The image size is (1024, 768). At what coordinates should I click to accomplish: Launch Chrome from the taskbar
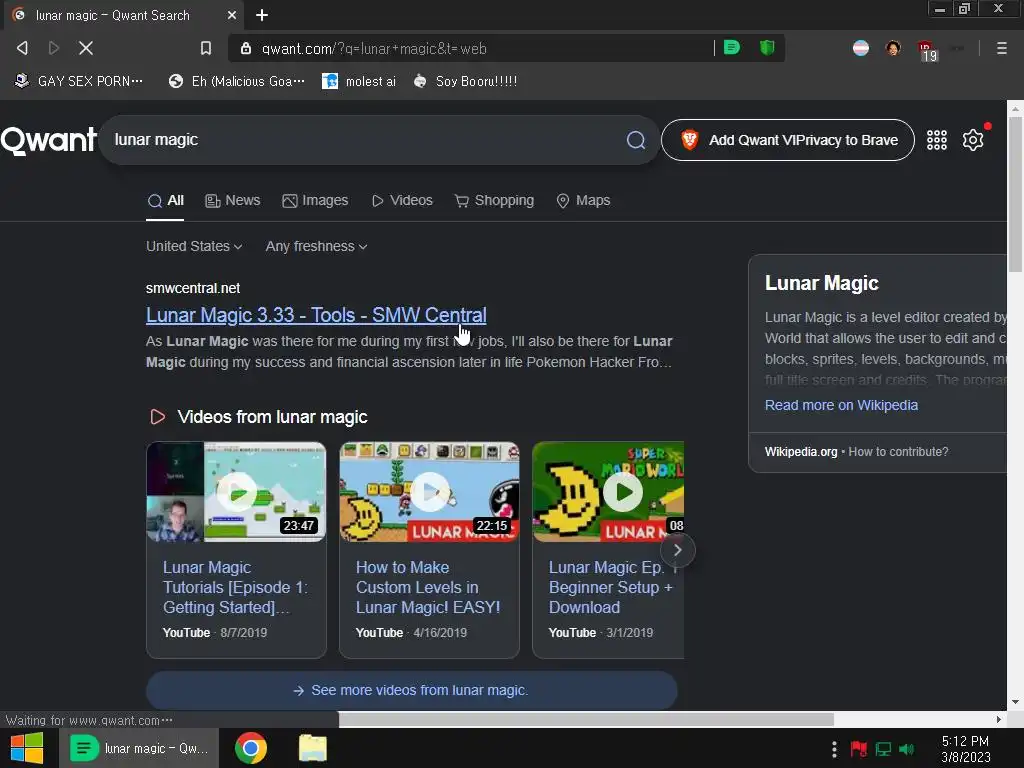(251, 748)
